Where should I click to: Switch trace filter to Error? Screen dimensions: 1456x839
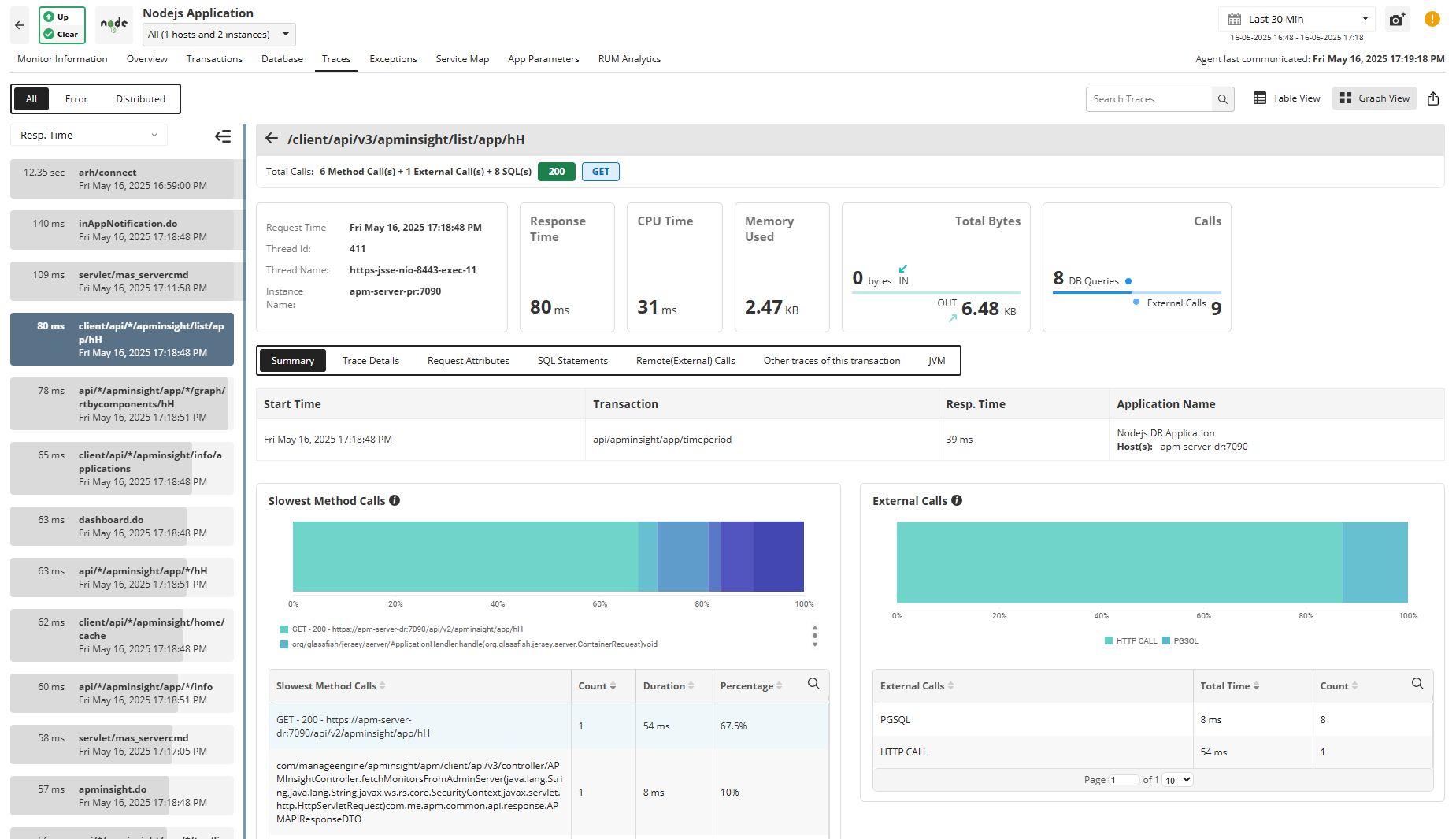click(76, 99)
